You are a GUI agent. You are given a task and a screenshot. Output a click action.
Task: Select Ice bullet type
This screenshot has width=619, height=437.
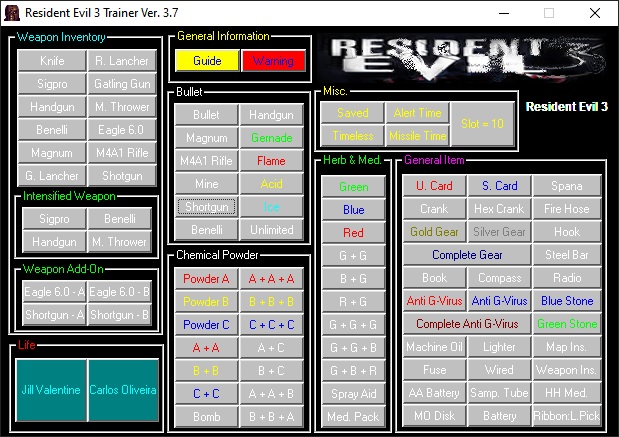[272, 207]
